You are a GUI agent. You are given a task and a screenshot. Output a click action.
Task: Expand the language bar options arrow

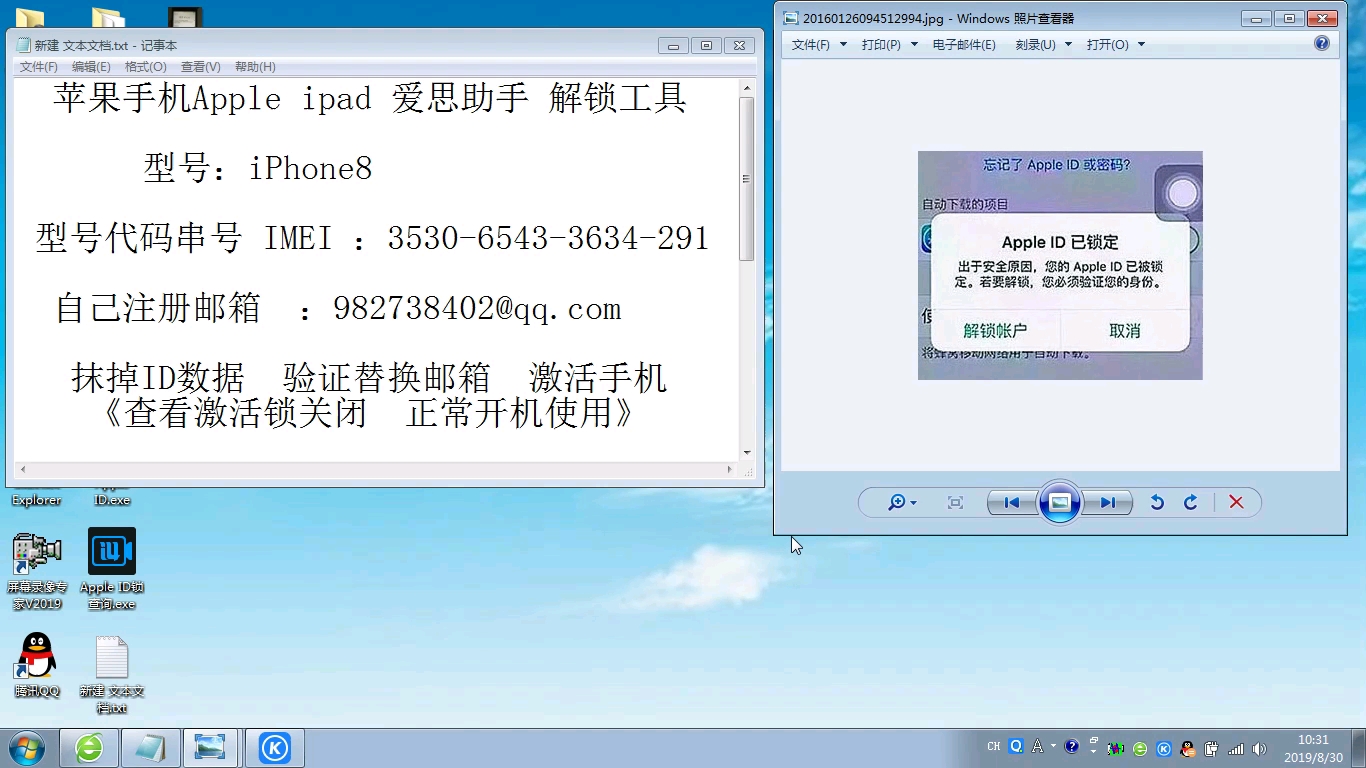[x=1093, y=751]
